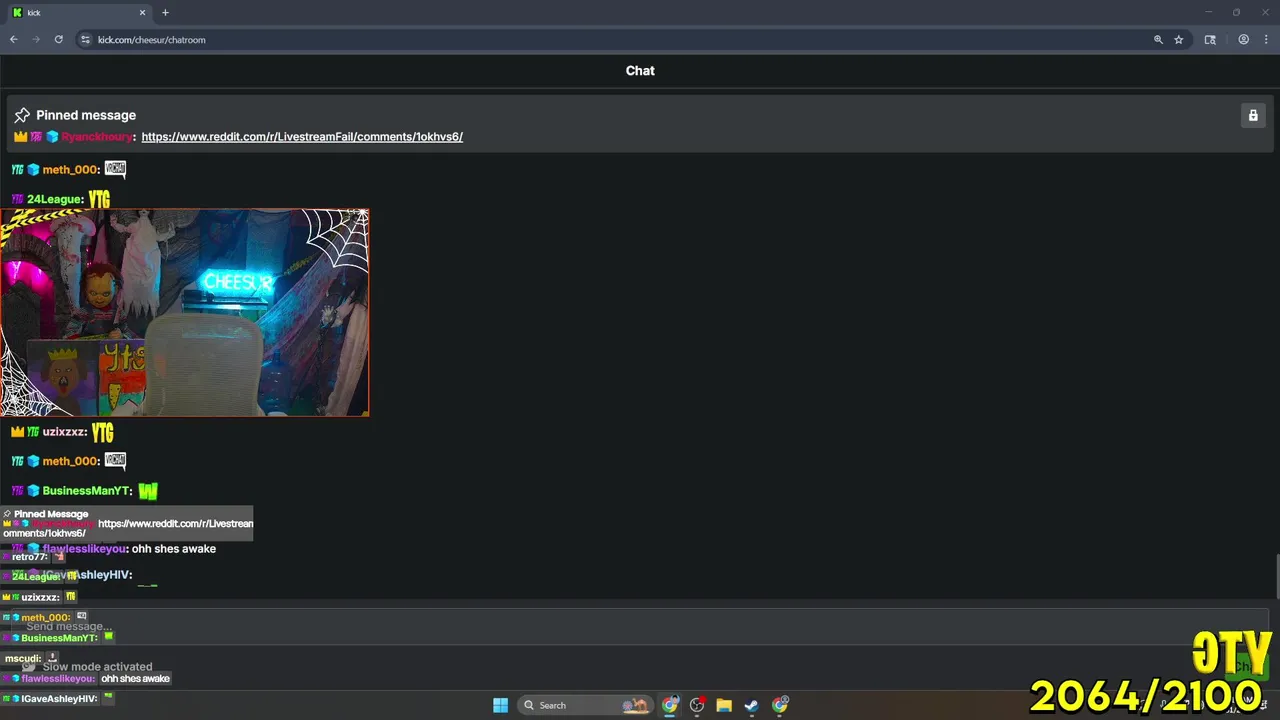
Task: Click the blue cube badge beside Ryanckhoury
Action: pyautogui.click(x=52, y=137)
